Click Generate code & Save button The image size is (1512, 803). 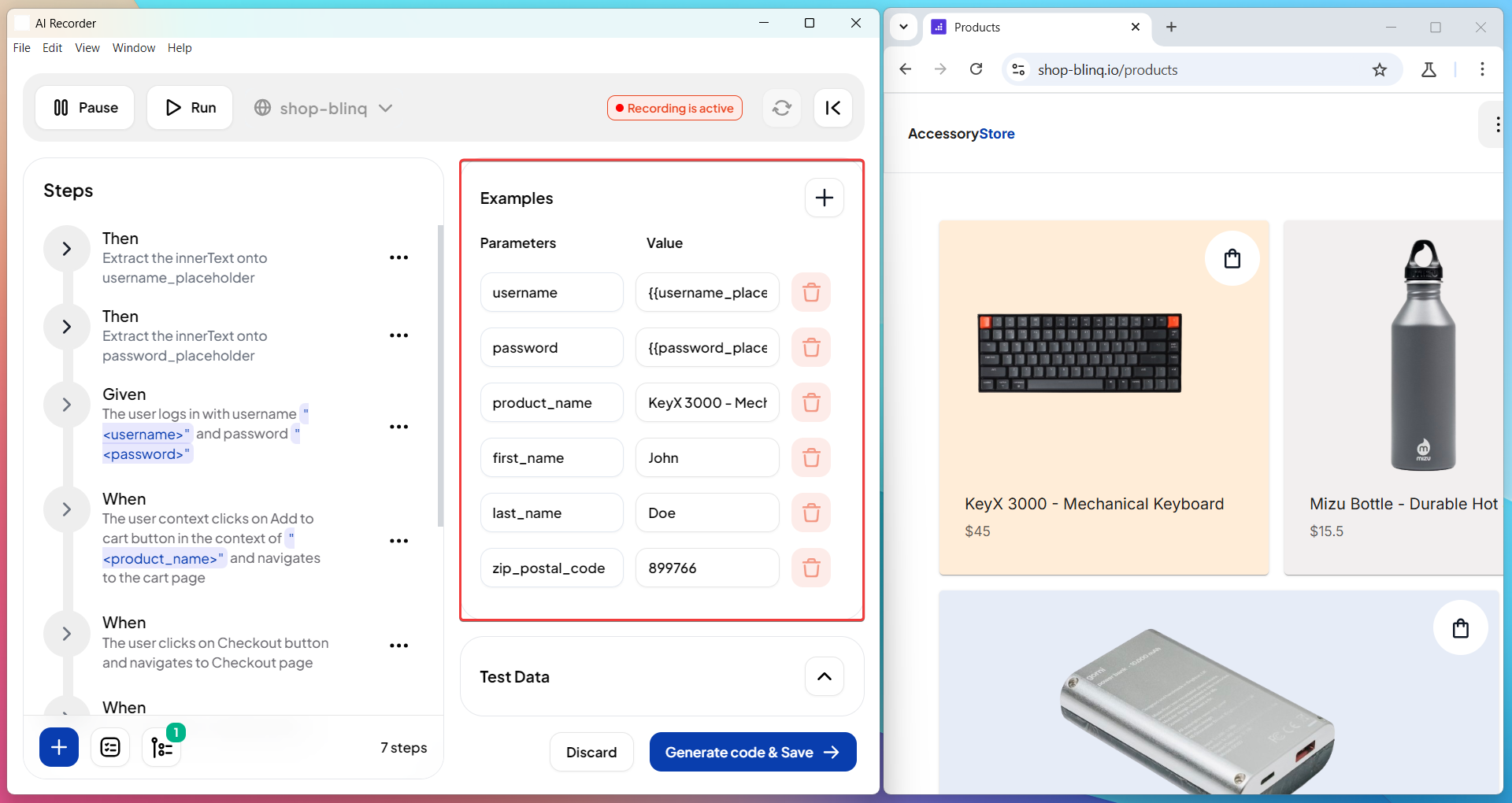(x=752, y=753)
